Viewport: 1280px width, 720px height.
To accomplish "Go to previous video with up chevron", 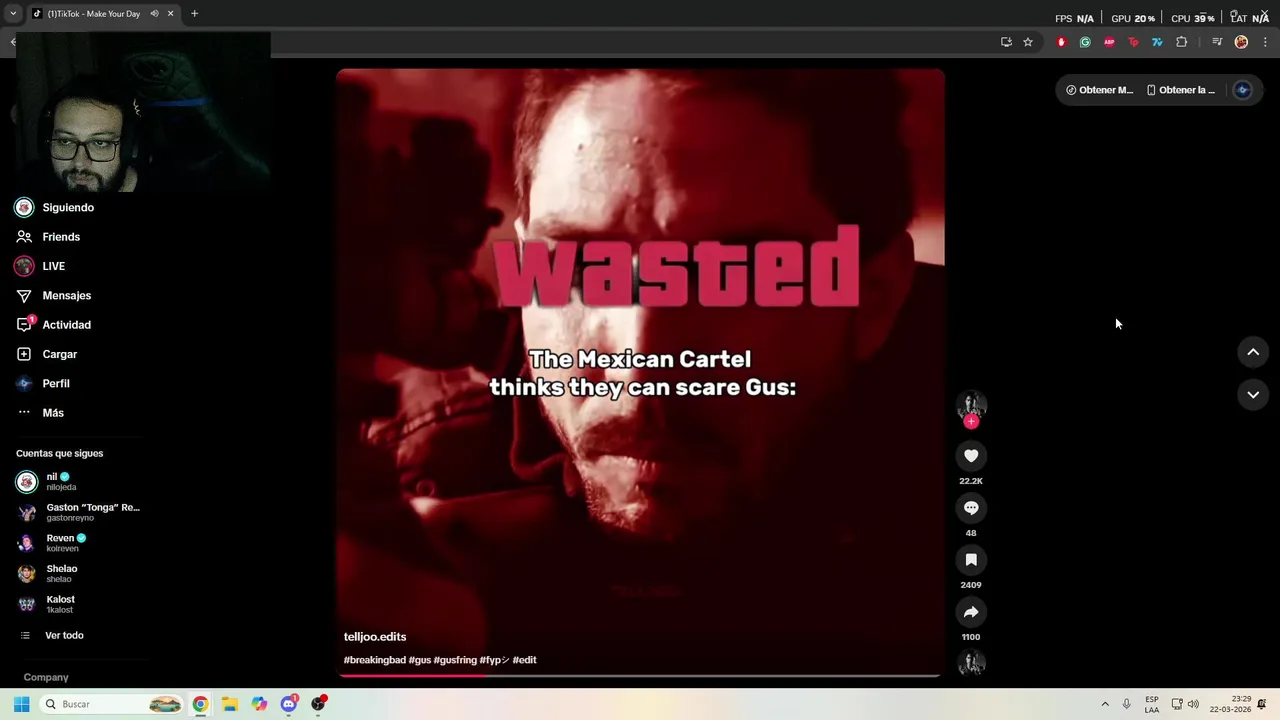I will click(1253, 352).
